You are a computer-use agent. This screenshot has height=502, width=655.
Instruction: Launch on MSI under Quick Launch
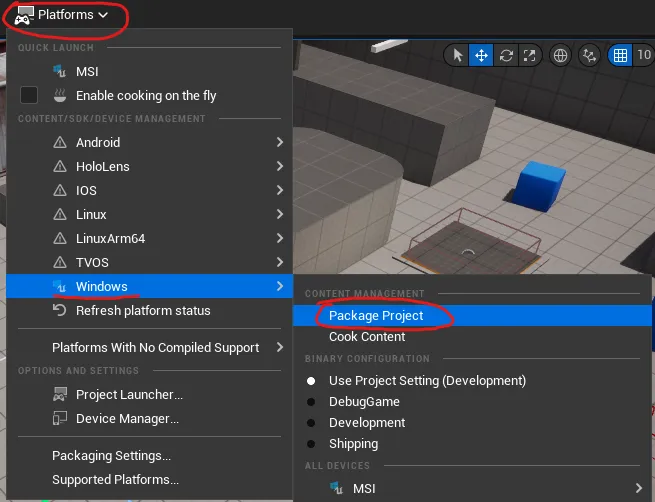(149, 71)
